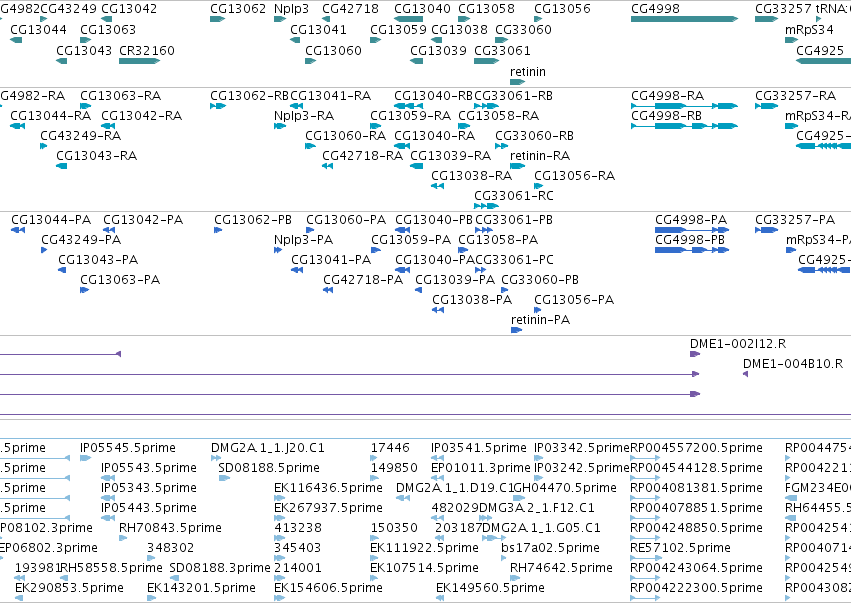
Task: Click EST RH58558.5prime
Action: 111,568
